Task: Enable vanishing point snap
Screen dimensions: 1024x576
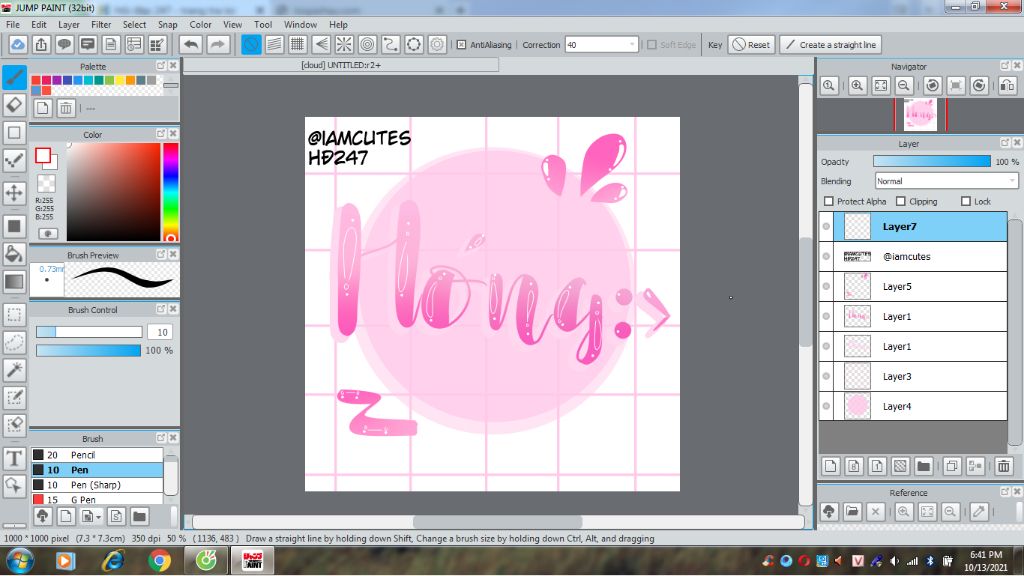Action: (321, 44)
